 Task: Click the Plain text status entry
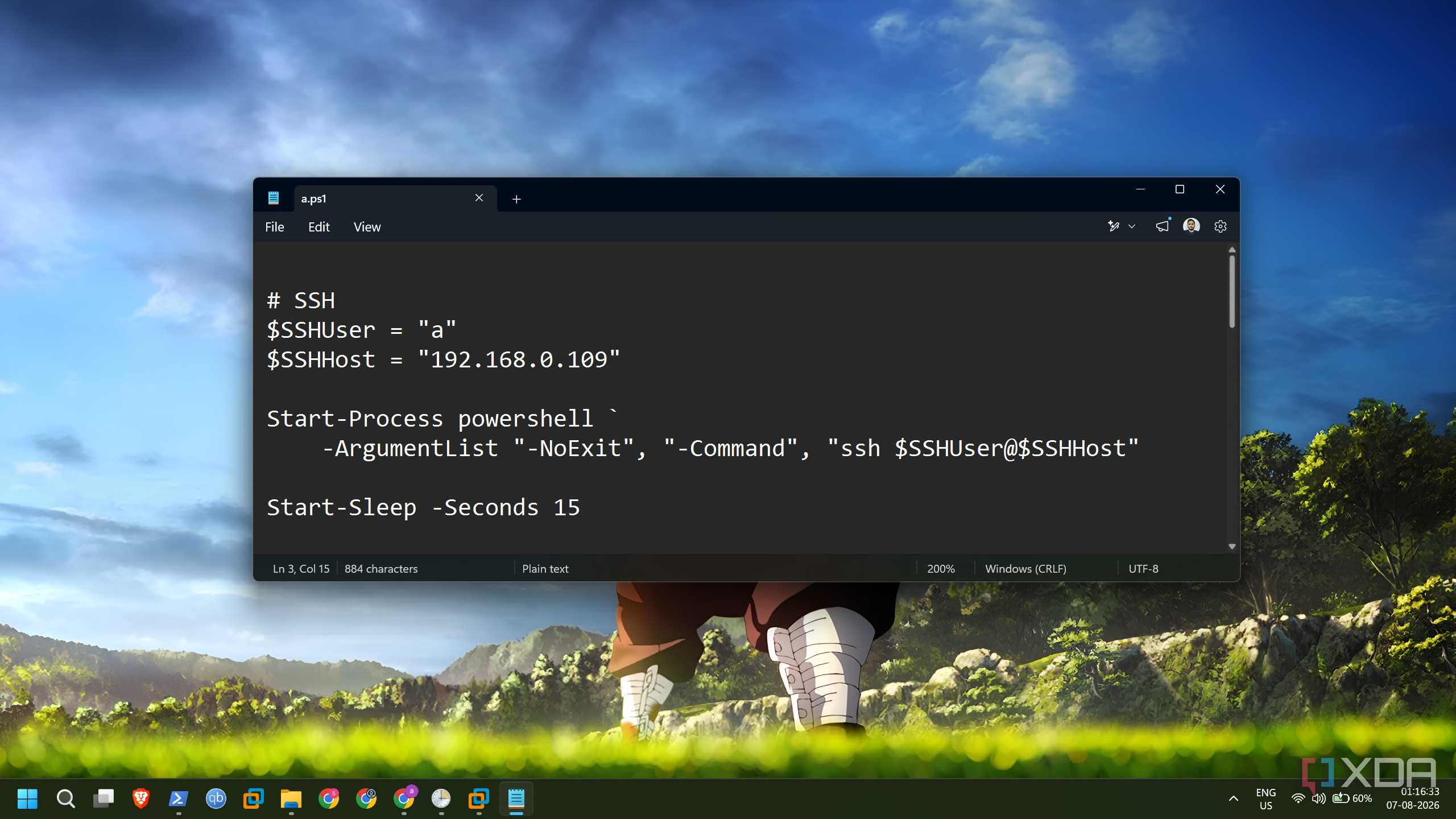pos(545,569)
